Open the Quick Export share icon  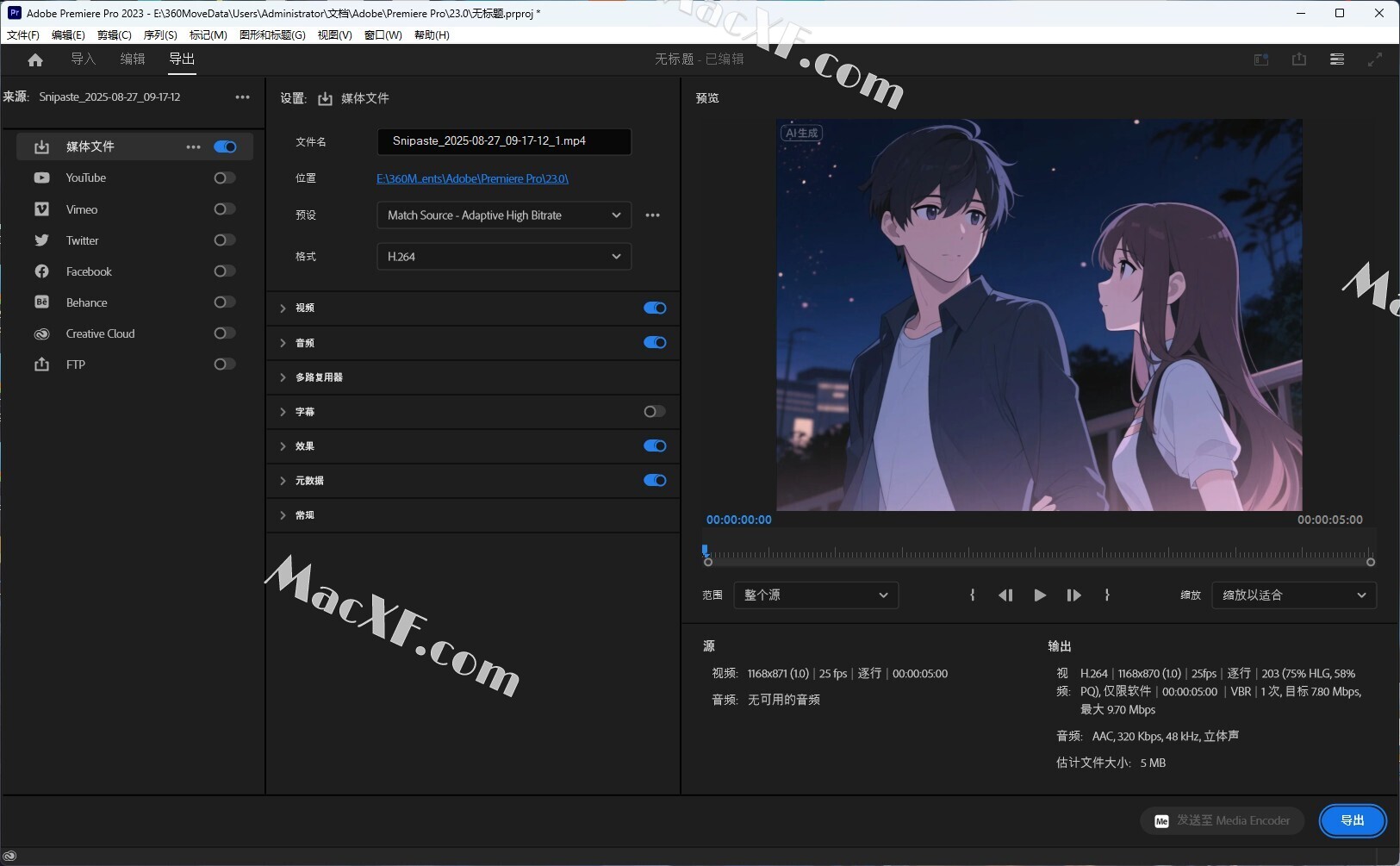point(1299,59)
